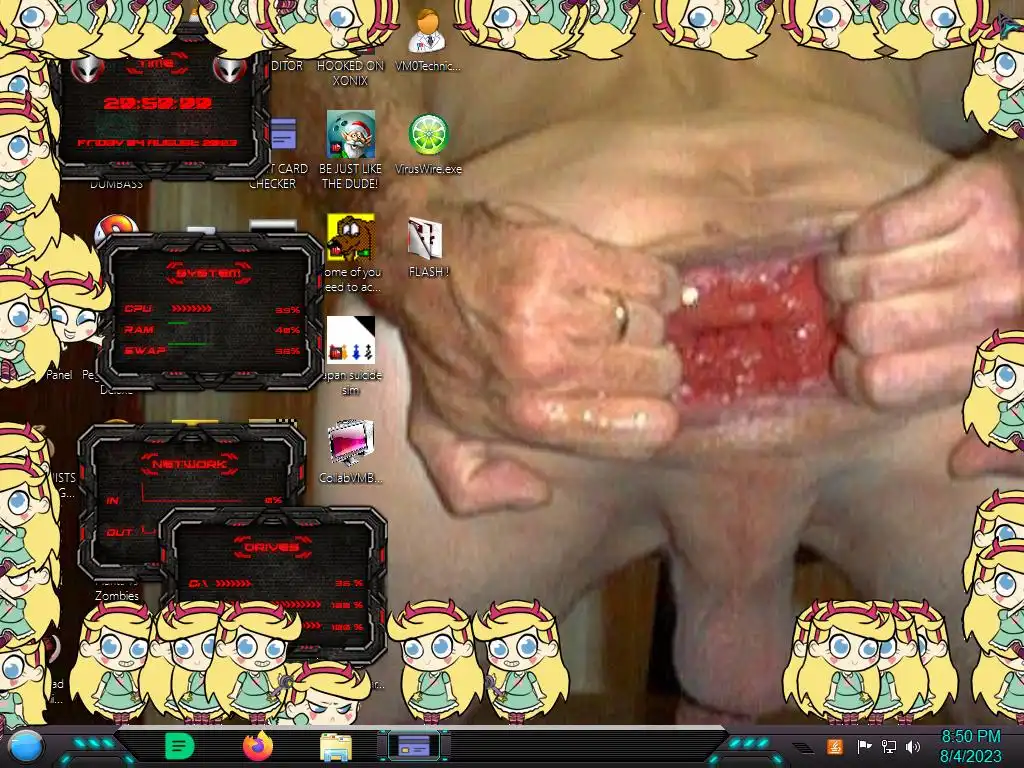Open the 8:50 PM clock and date

(x=970, y=746)
